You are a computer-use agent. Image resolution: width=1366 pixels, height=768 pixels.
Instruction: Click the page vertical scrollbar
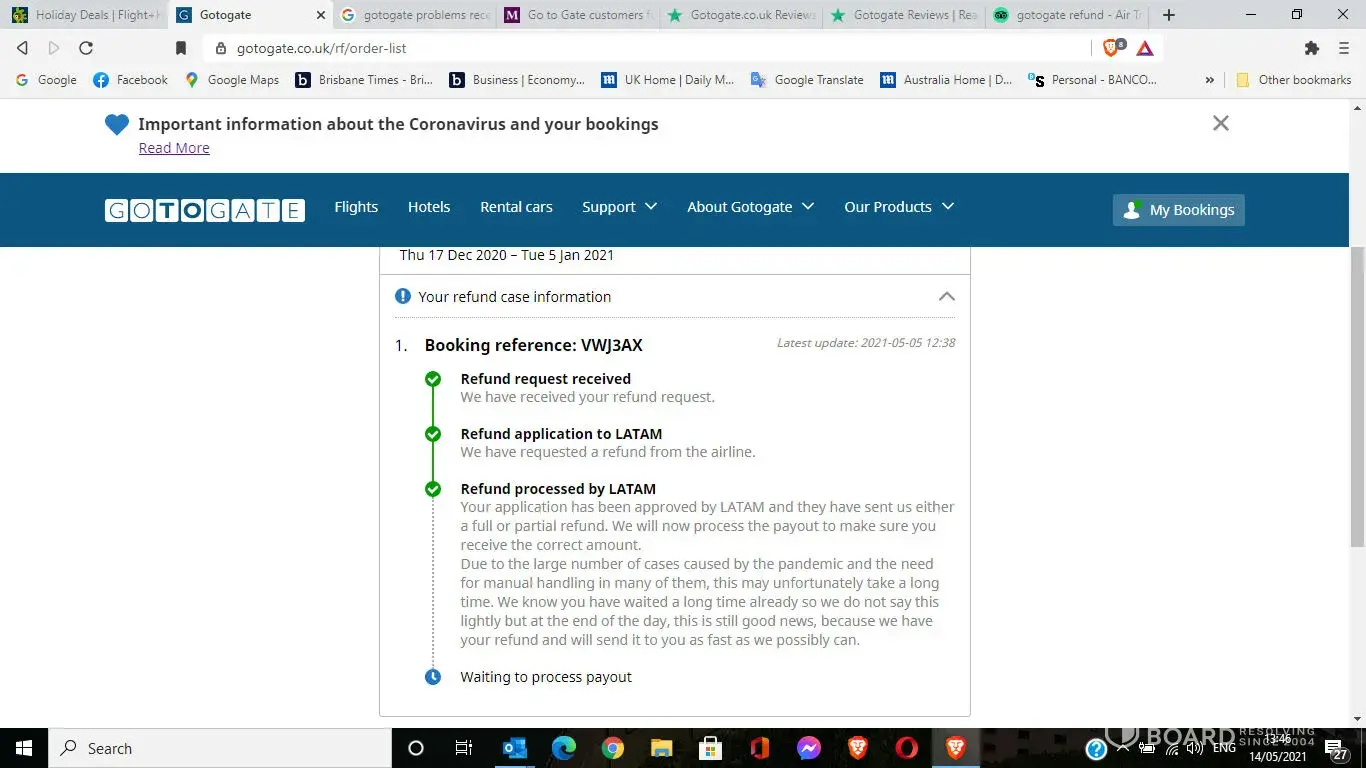click(1357, 395)
